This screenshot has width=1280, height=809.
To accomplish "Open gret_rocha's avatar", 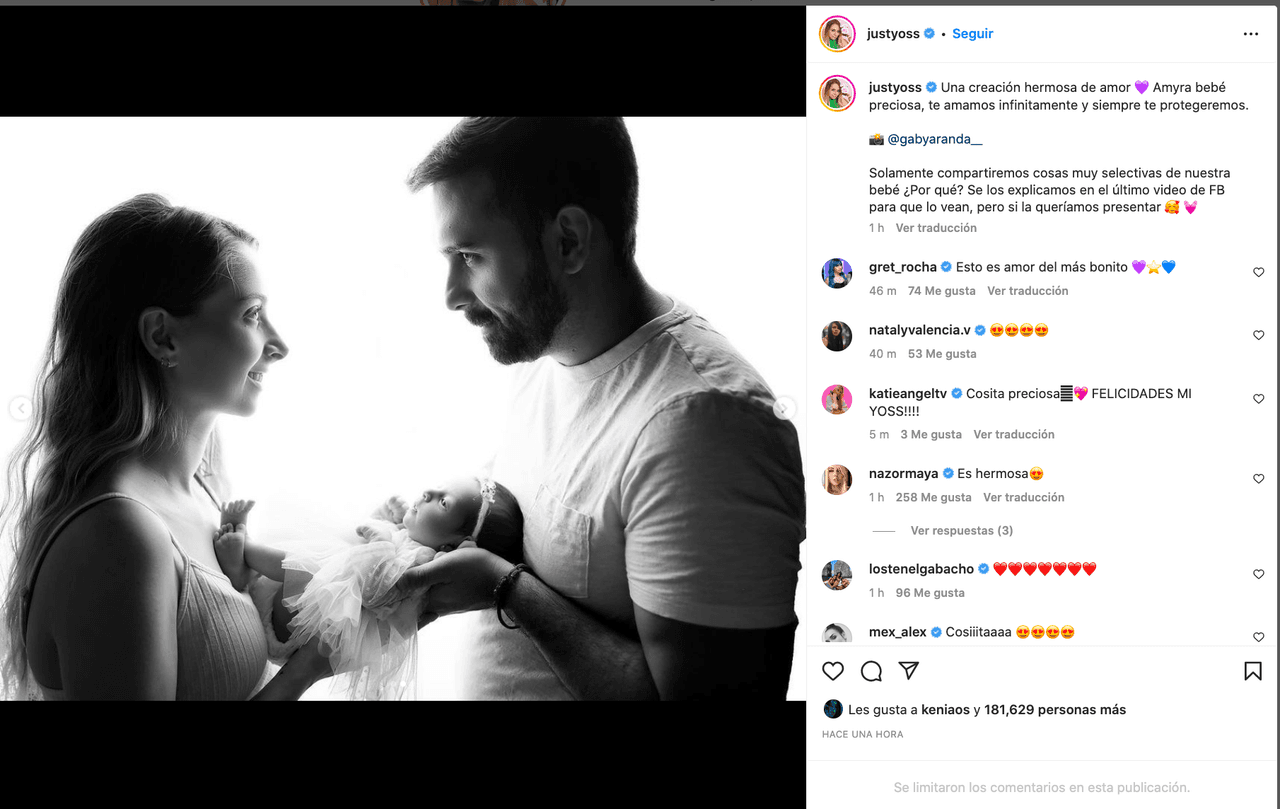I will [837, 273].
